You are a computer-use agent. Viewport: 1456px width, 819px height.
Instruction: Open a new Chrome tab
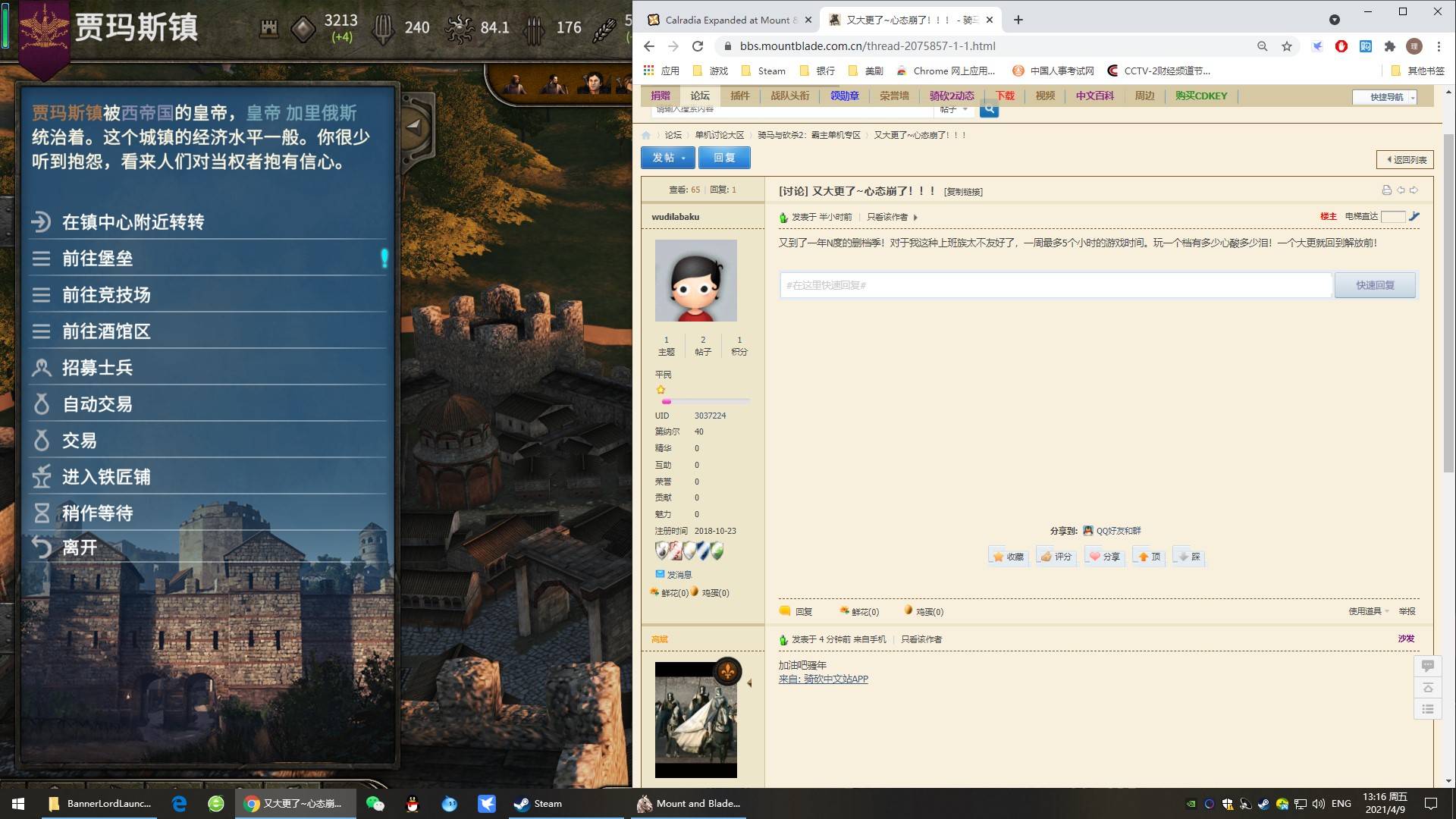click(x=1018, y=20)
